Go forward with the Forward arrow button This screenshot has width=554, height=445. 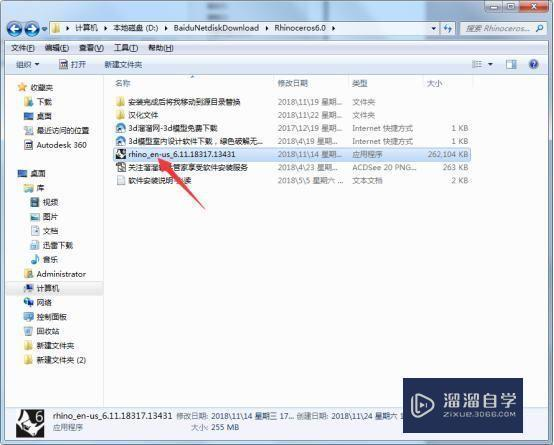click(x=32, y=29)
